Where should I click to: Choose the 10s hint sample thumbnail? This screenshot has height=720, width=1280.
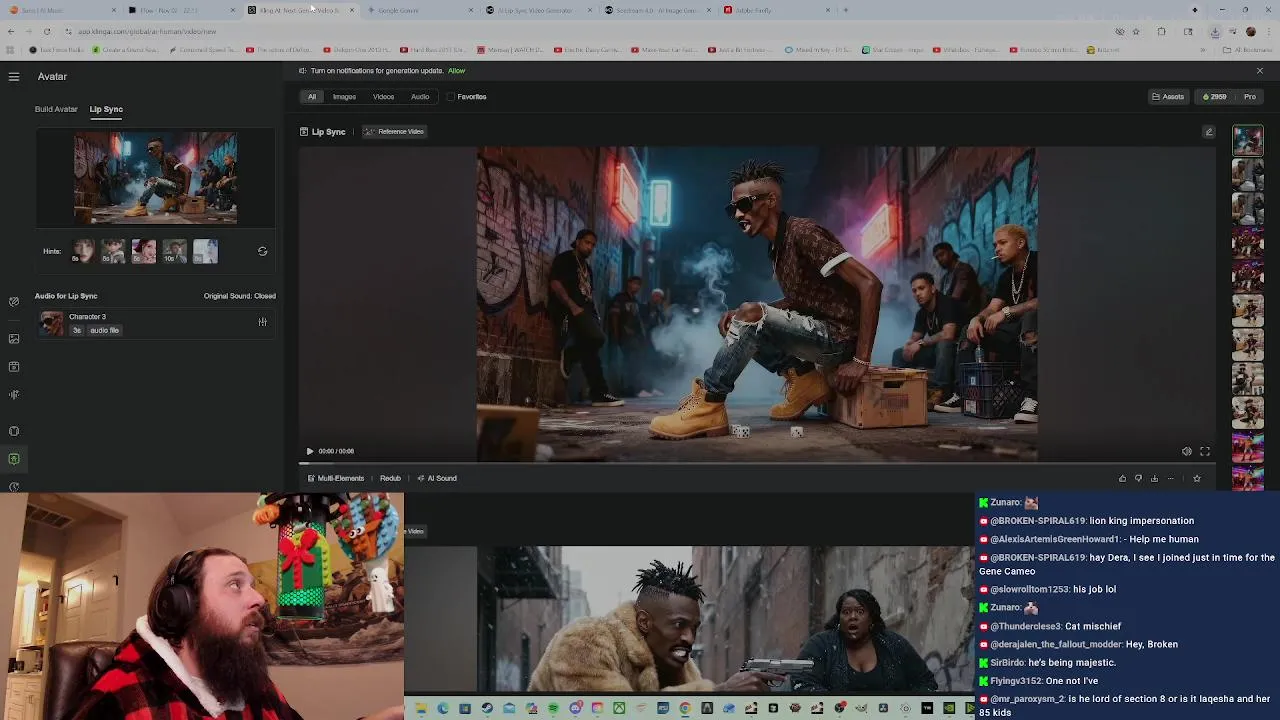174,251
